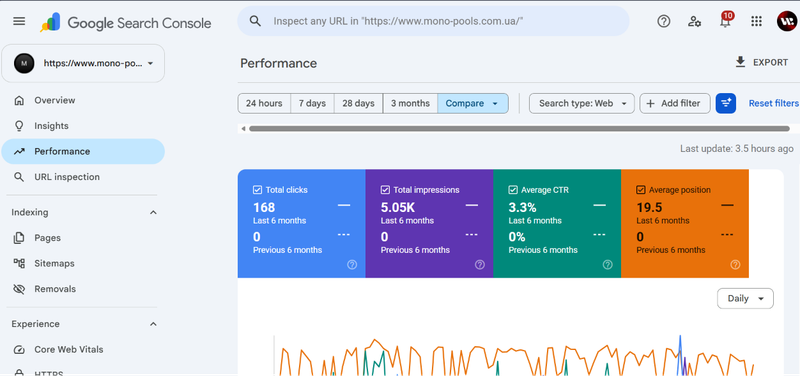800x376 pixels.
Task: Open the Daily granularity dropdown
Action: [745, 298]
